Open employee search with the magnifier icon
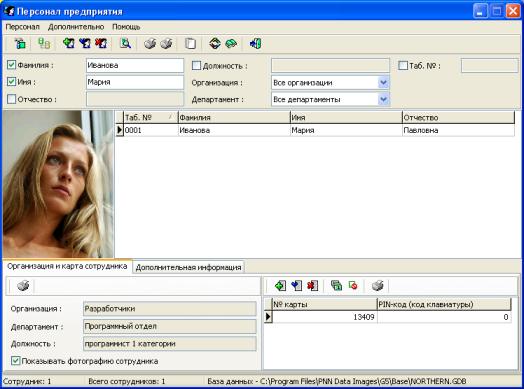The image size is (524, 389). (x=125, y=43)
